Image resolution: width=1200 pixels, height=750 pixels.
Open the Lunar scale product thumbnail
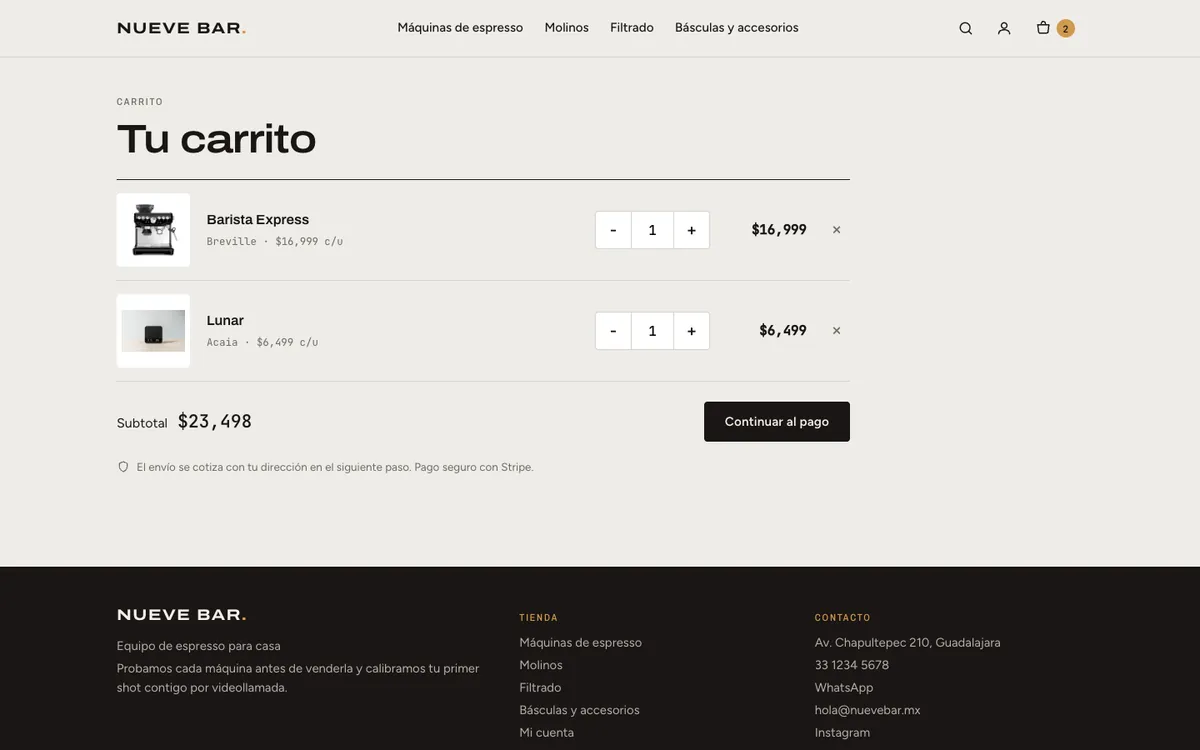153,331
